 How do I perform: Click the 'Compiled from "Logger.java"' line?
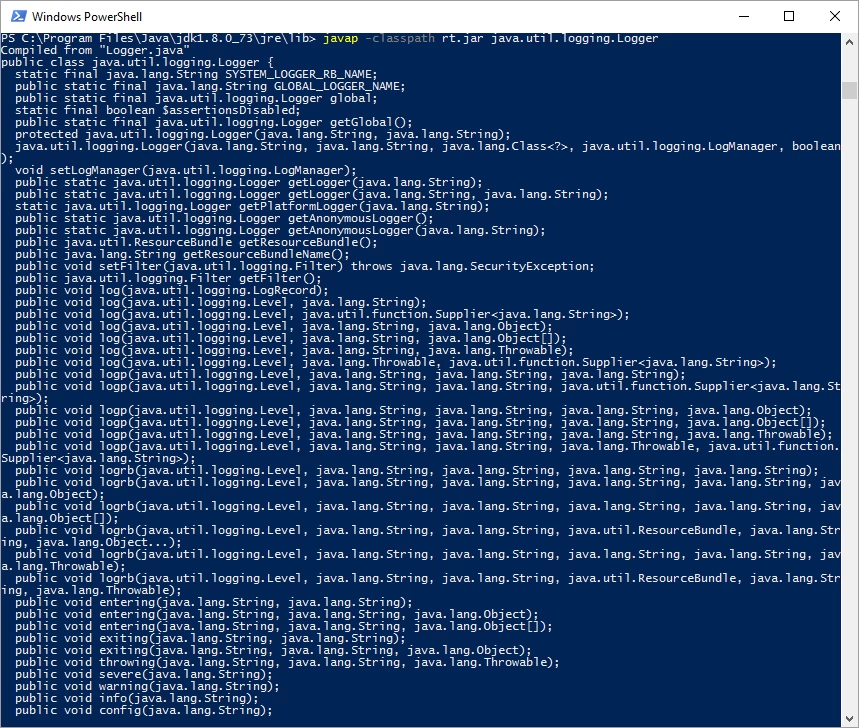click(95, 50)
